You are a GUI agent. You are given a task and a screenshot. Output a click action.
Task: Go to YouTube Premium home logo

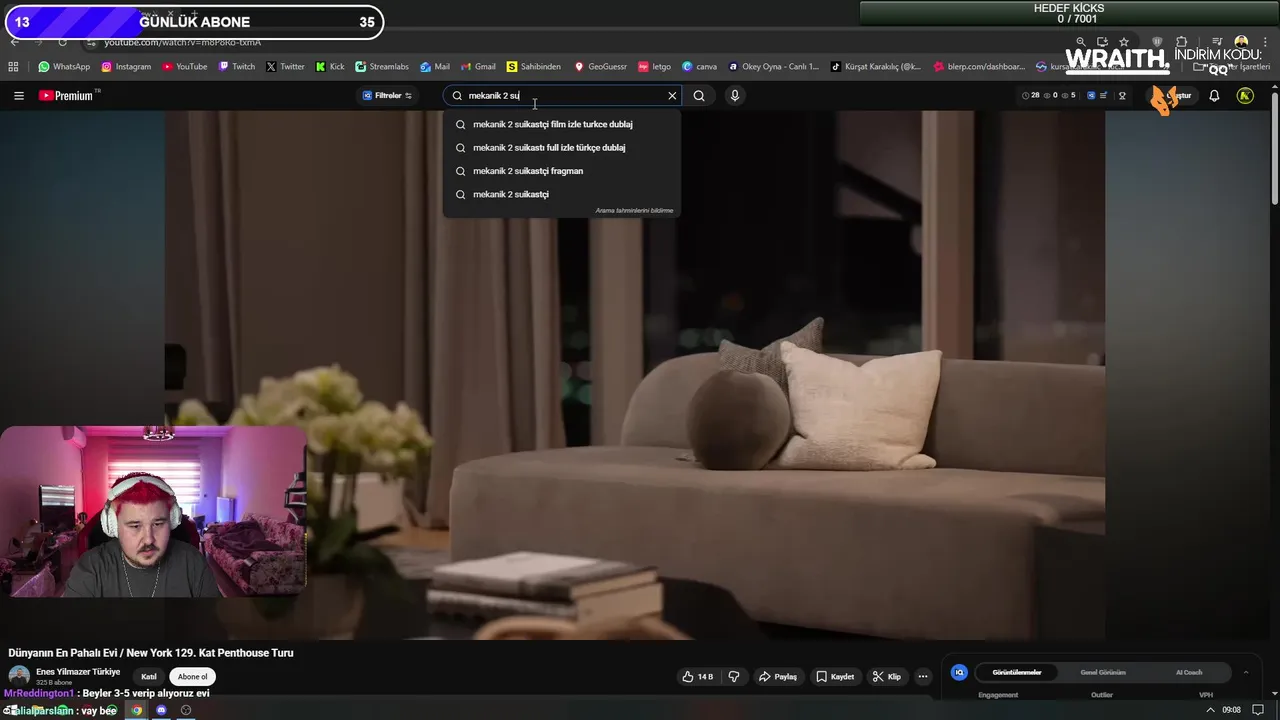[66, 96]
